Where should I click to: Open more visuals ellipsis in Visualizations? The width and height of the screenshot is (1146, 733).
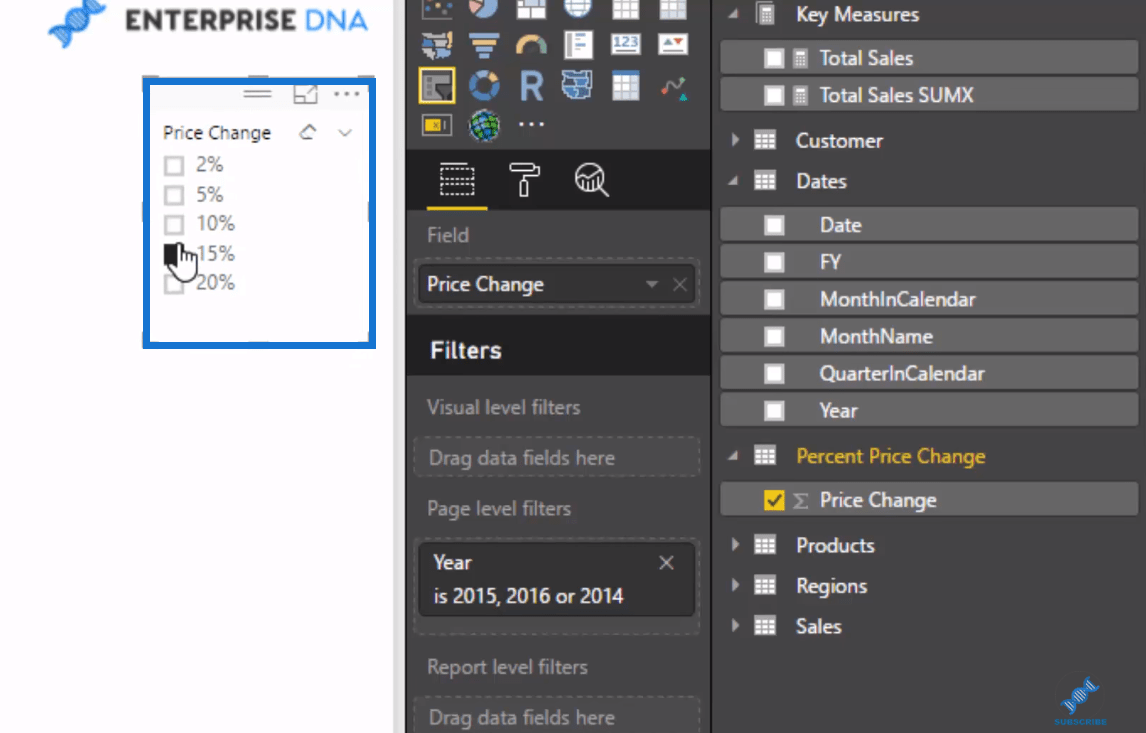pos(531,124)
